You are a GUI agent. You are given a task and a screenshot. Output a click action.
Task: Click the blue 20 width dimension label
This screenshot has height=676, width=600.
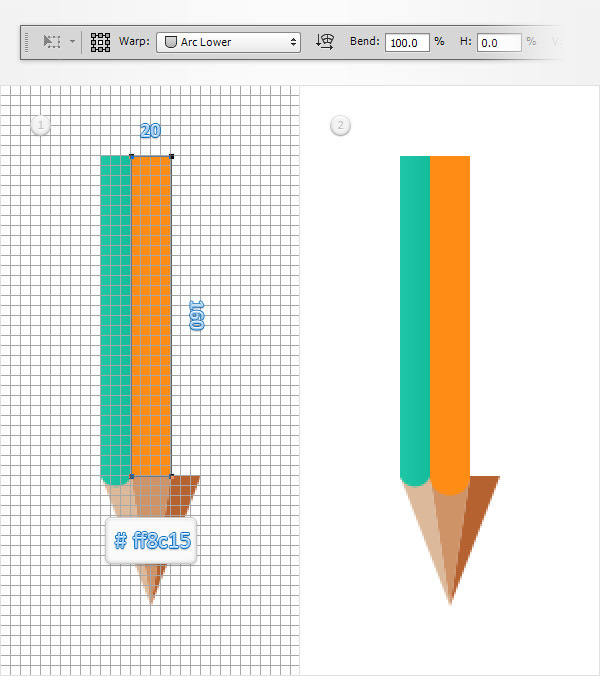[151, 131]
